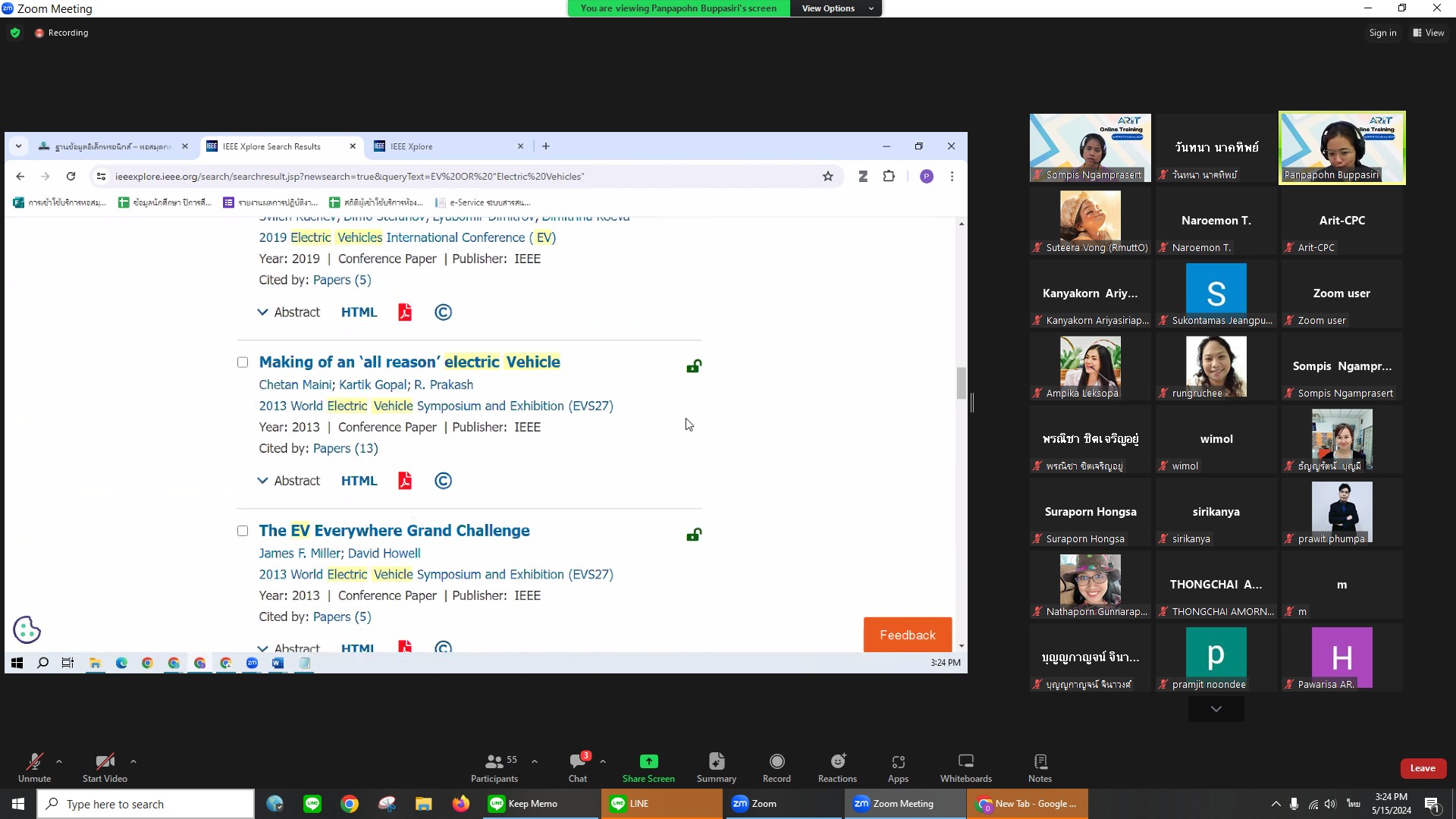The image size is (1456, 819).
Task: Expand Abstract for the 2019 conference paper
Action: 289,312
